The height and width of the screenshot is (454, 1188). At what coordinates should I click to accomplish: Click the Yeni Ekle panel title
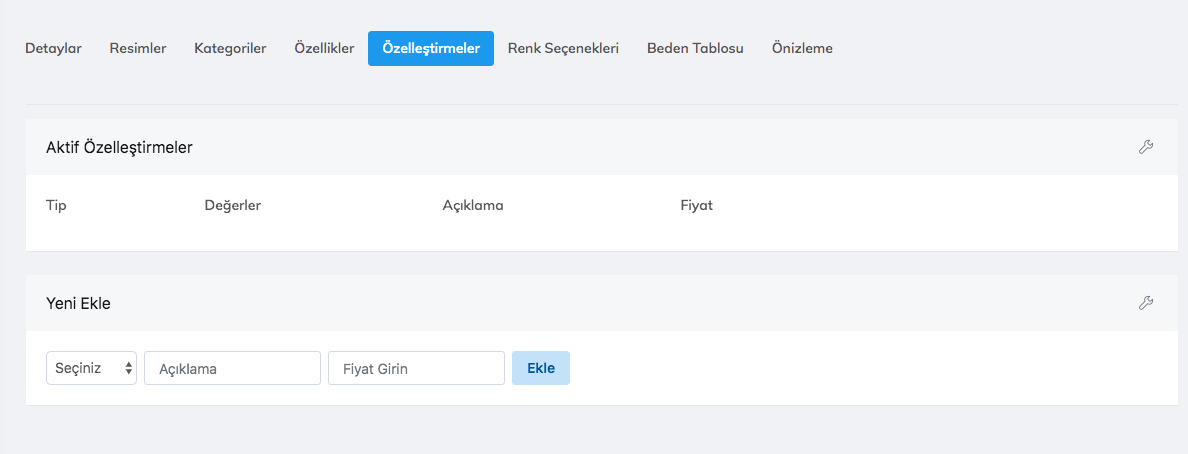(78, 303)
